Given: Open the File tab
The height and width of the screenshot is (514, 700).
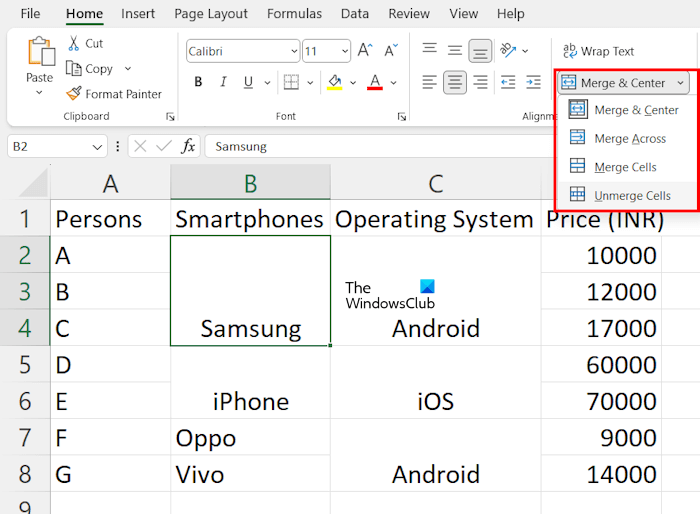Looking at the screenshot, I should [x=30, y=14].
